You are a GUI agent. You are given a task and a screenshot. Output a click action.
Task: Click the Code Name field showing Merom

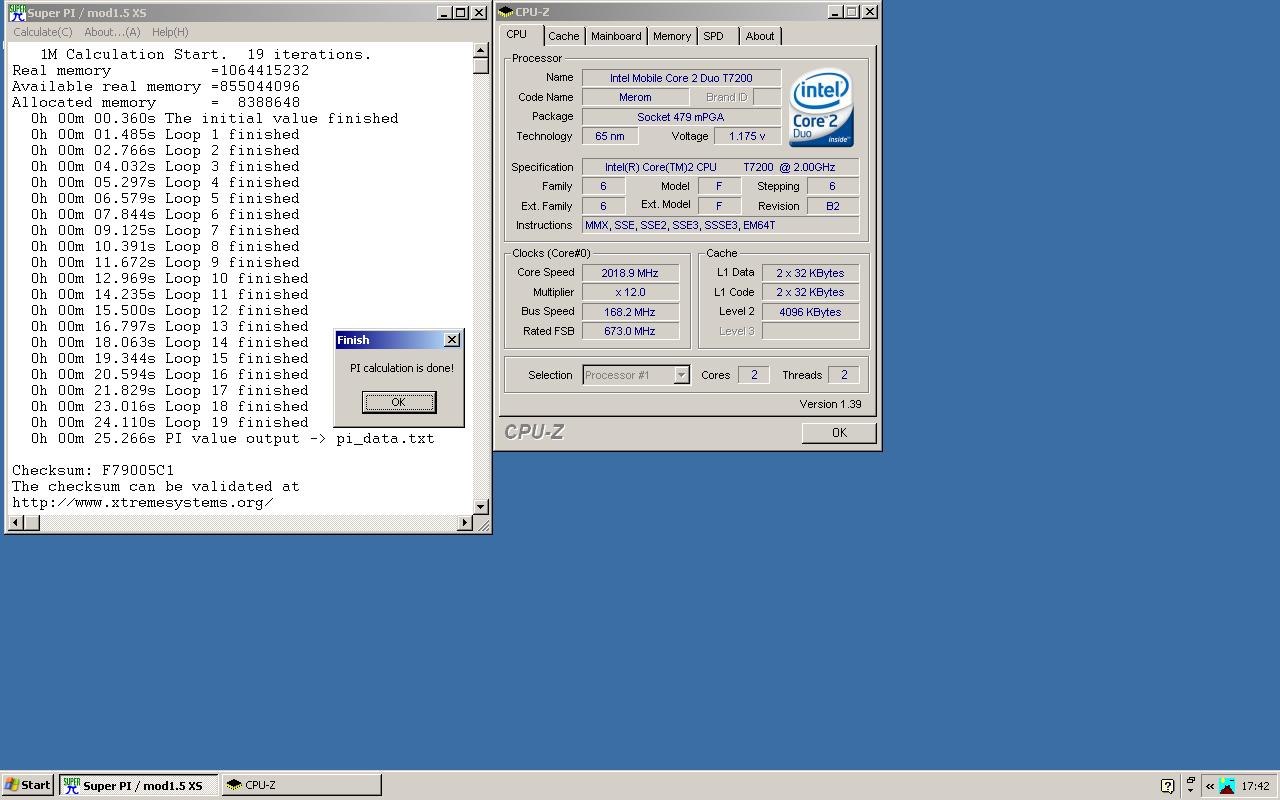click(x=635, y=97)
